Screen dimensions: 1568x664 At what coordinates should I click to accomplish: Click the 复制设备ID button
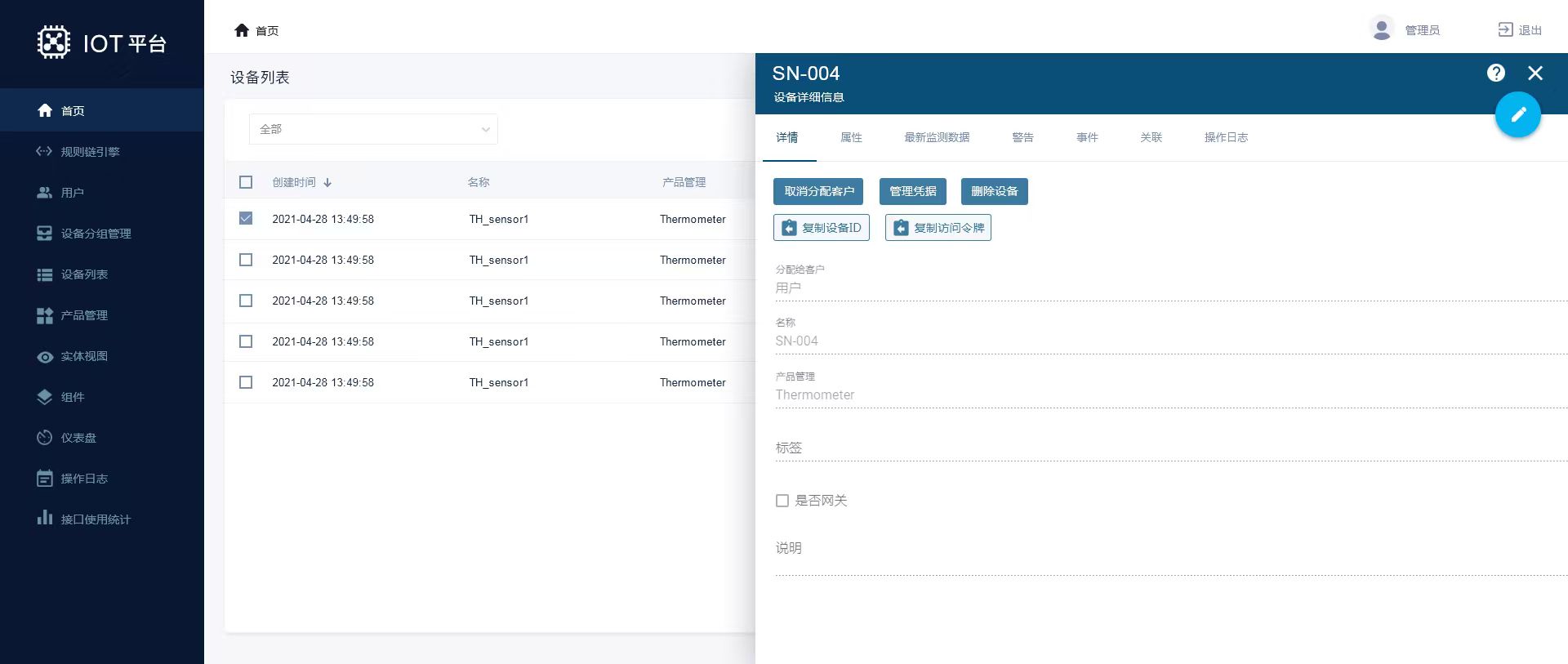(x=821, y=228)
